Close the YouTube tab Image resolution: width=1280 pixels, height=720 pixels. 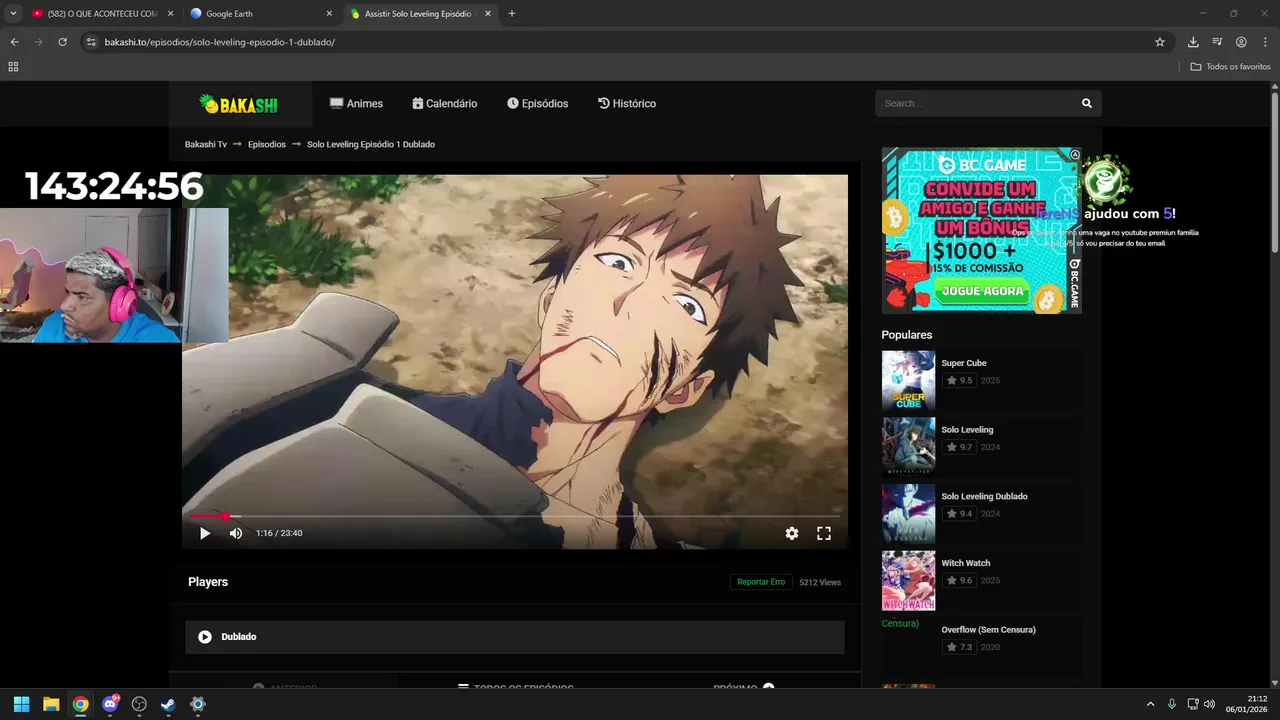[x=170, y=14]
